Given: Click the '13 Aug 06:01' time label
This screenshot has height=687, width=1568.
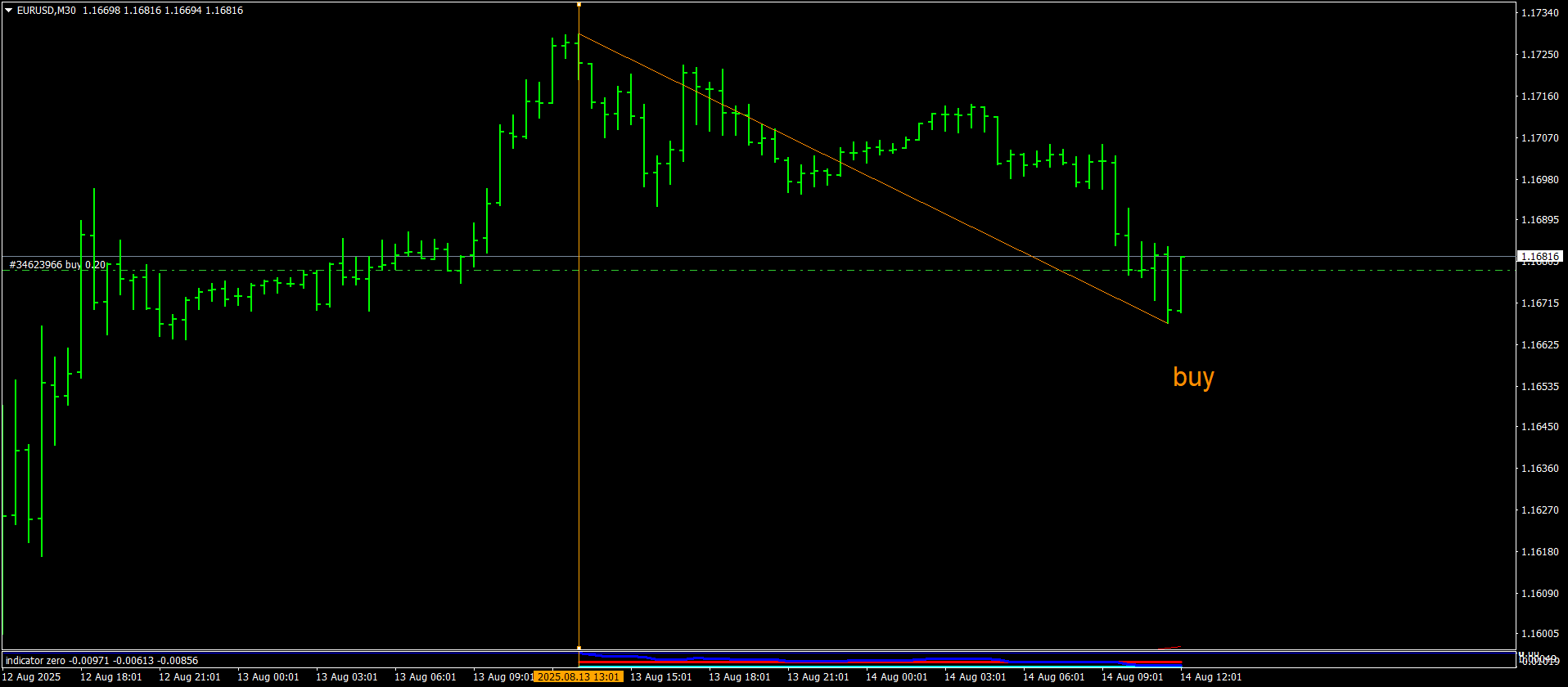Looking at the screenshot, I should (x=426, y=677).
